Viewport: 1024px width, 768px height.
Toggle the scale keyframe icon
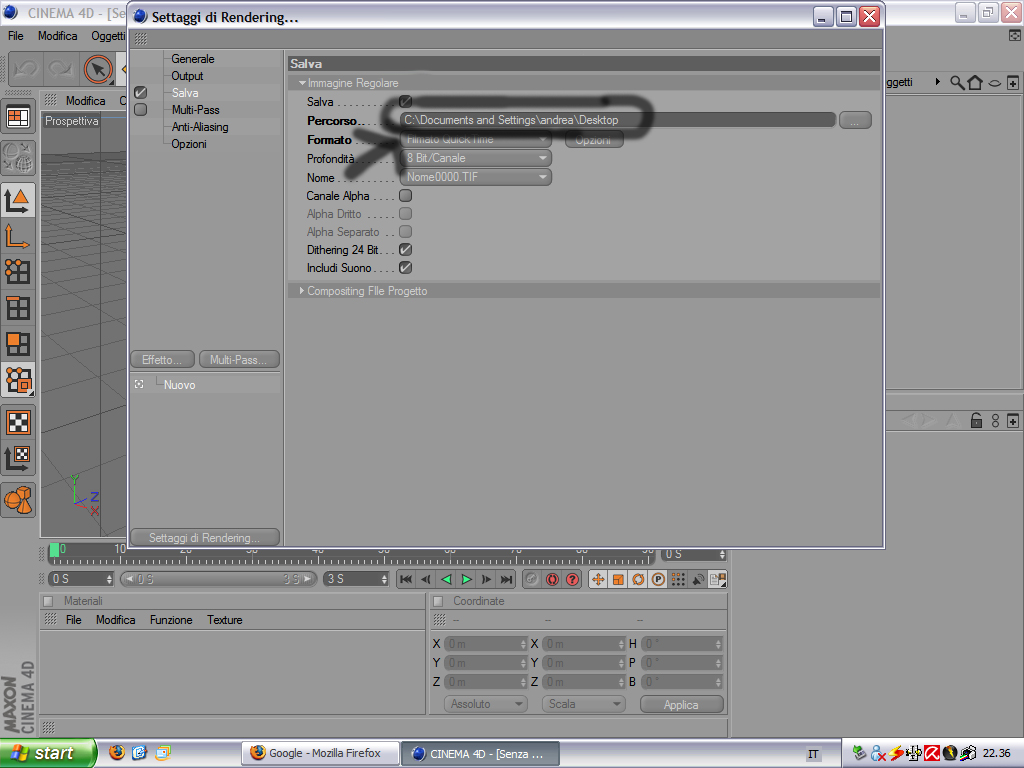coord(618,579)
